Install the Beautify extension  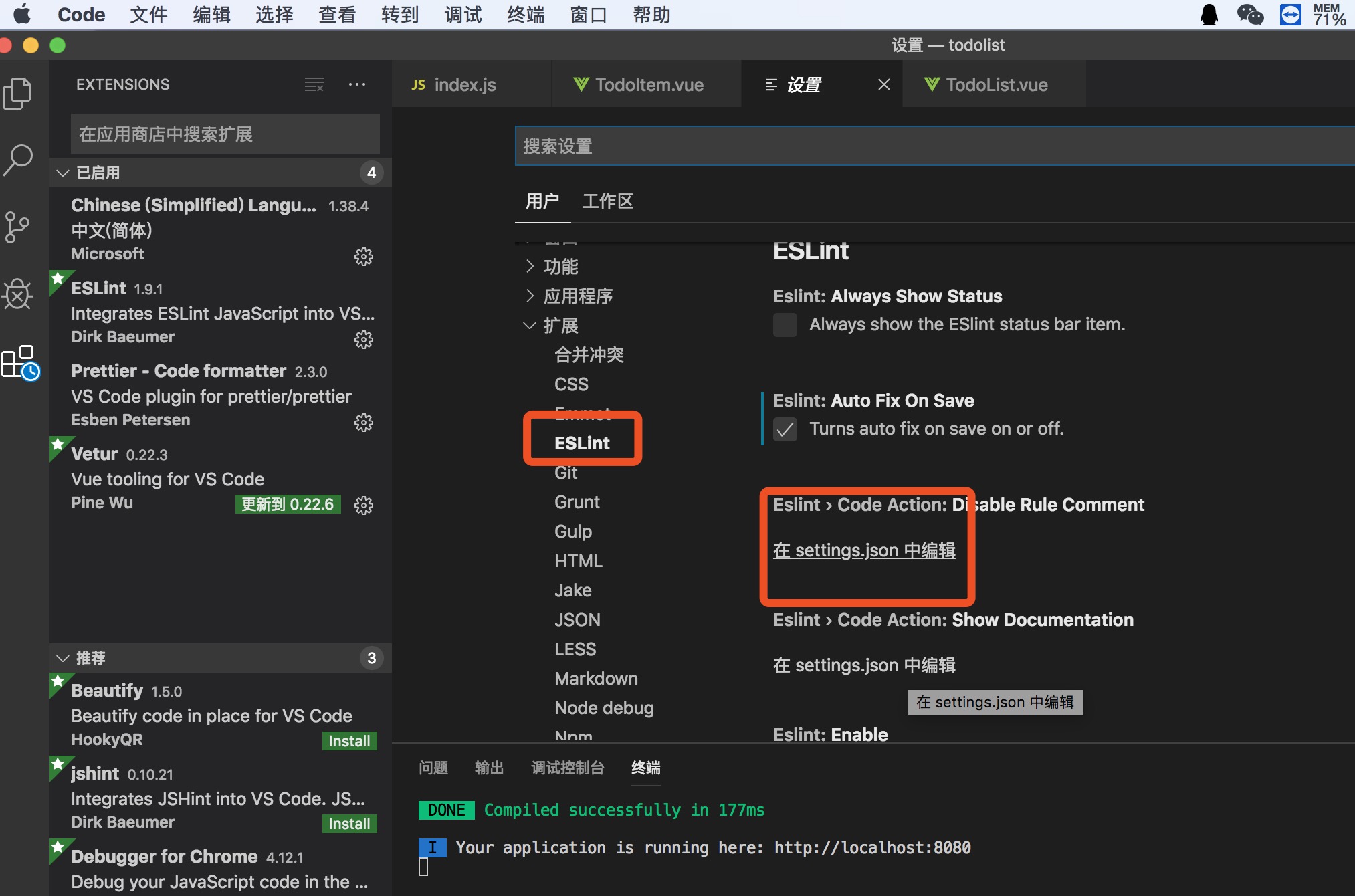click(x=348, y=741)
